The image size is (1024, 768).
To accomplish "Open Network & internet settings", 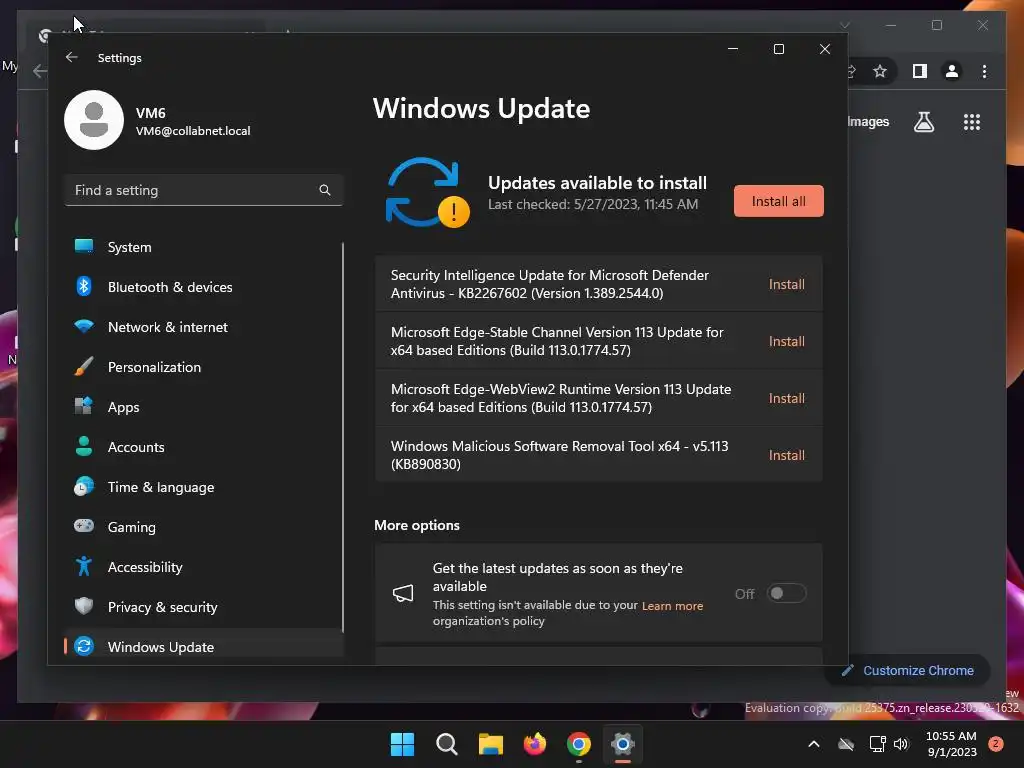I will coord(203,327).
